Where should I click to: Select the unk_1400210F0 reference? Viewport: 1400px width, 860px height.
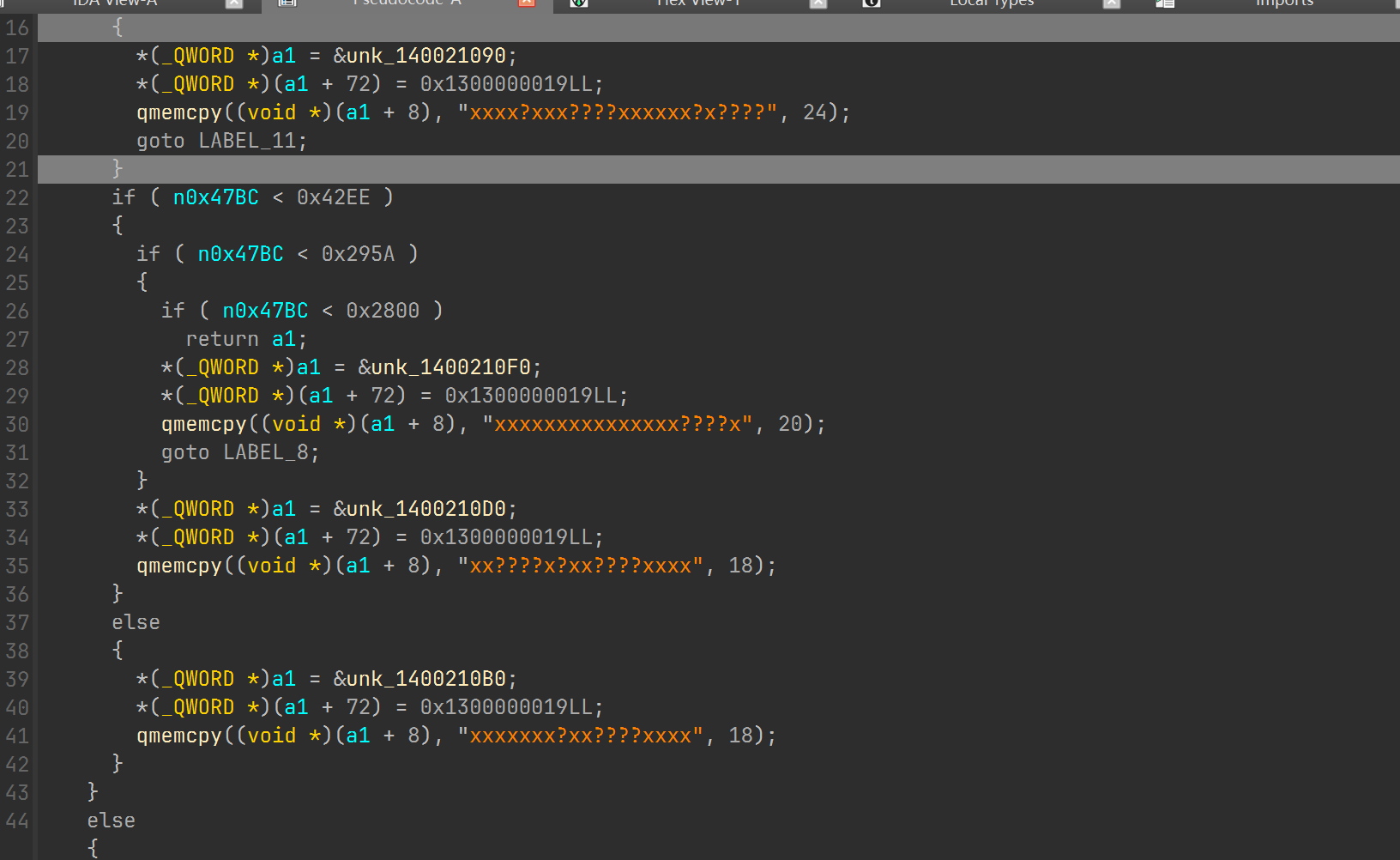click(x=451, y=367)
